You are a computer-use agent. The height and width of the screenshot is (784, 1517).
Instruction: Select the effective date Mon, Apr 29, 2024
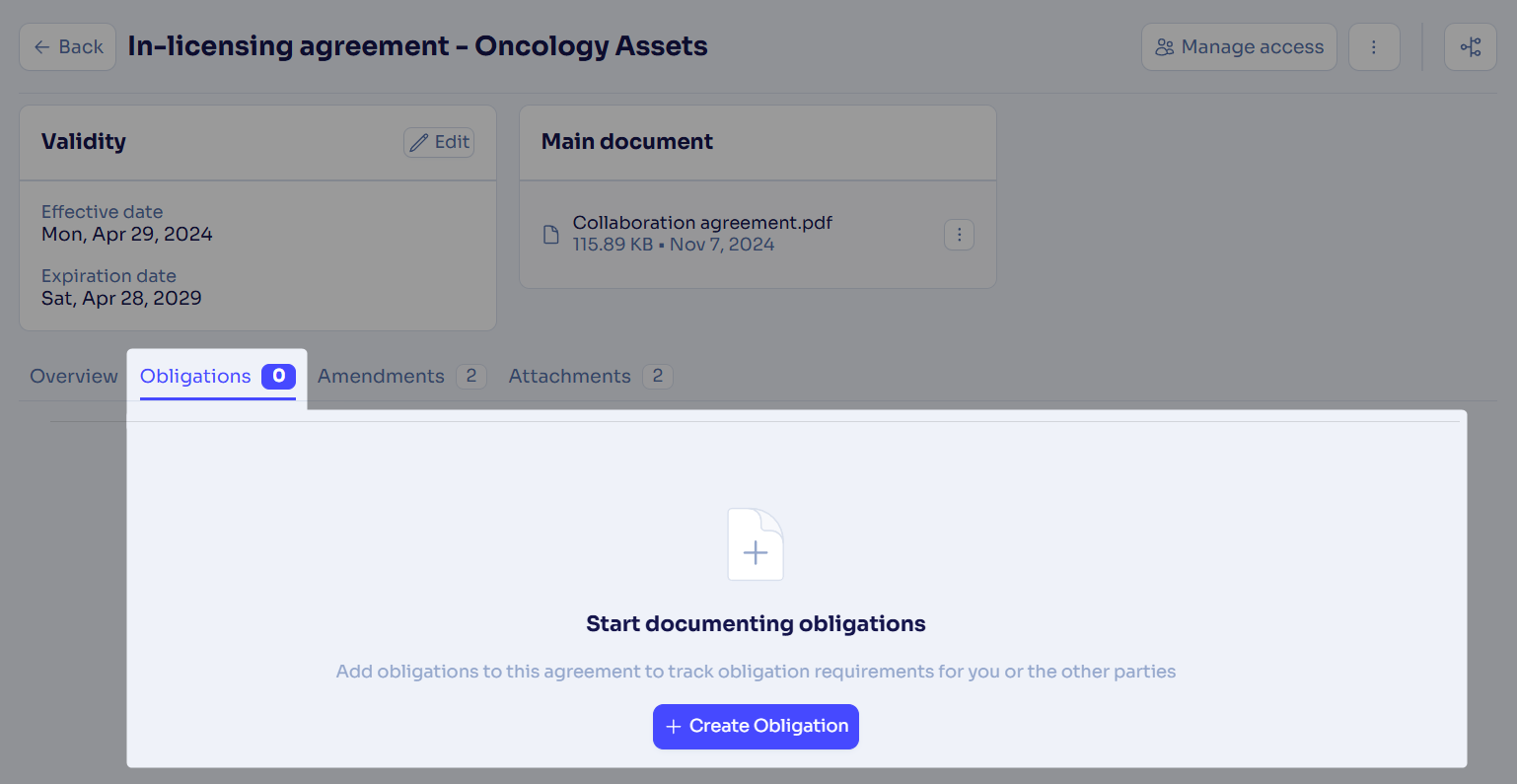click(127, 235)
